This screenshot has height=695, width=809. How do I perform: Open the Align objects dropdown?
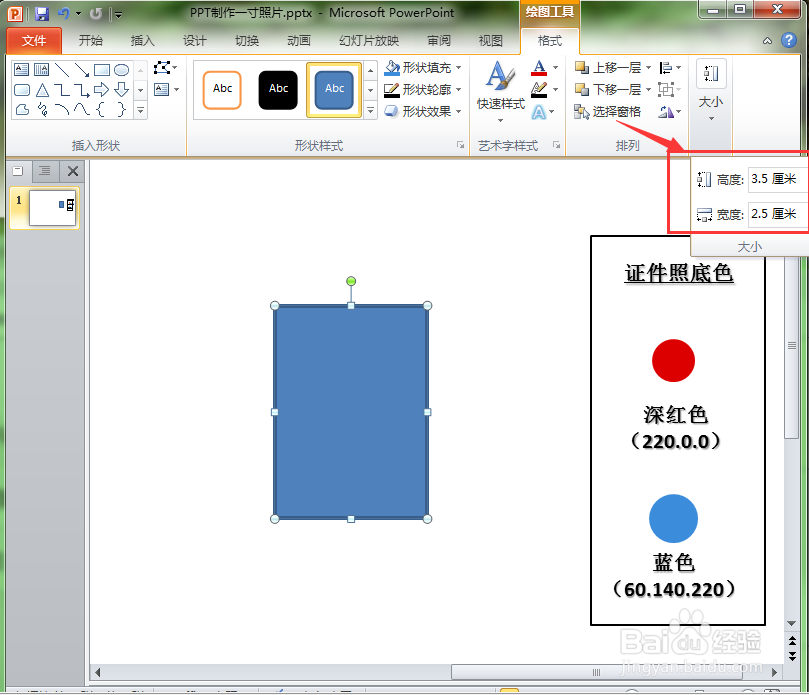[669, 68]
